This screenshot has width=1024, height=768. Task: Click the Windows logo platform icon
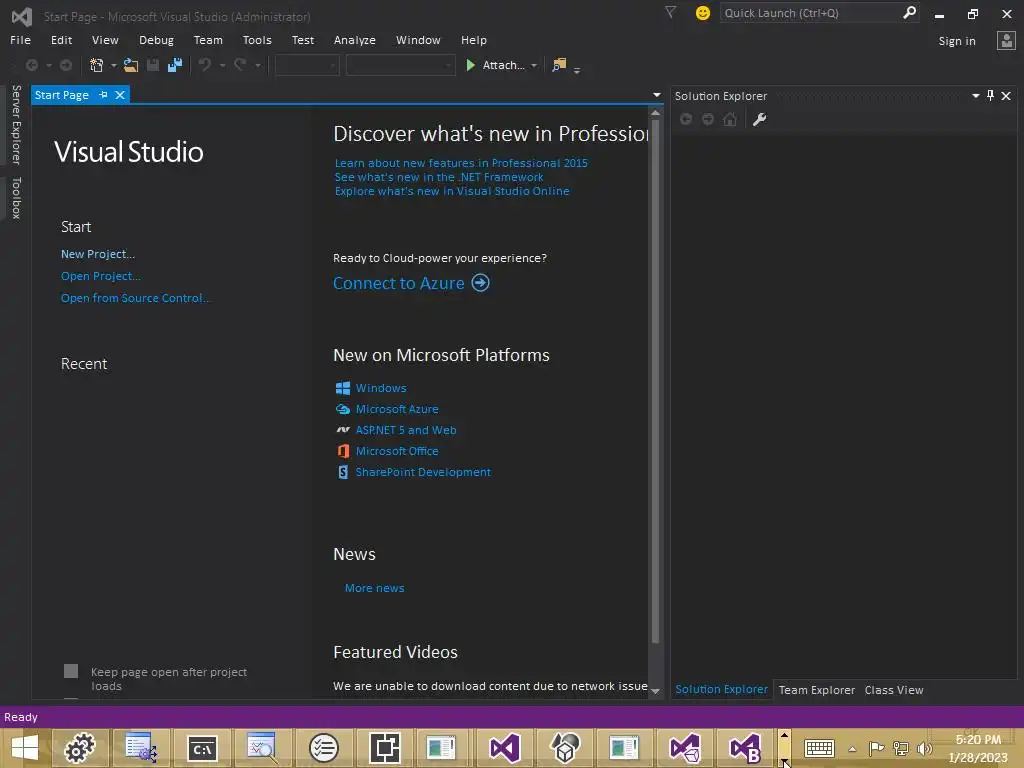point(343,388)
